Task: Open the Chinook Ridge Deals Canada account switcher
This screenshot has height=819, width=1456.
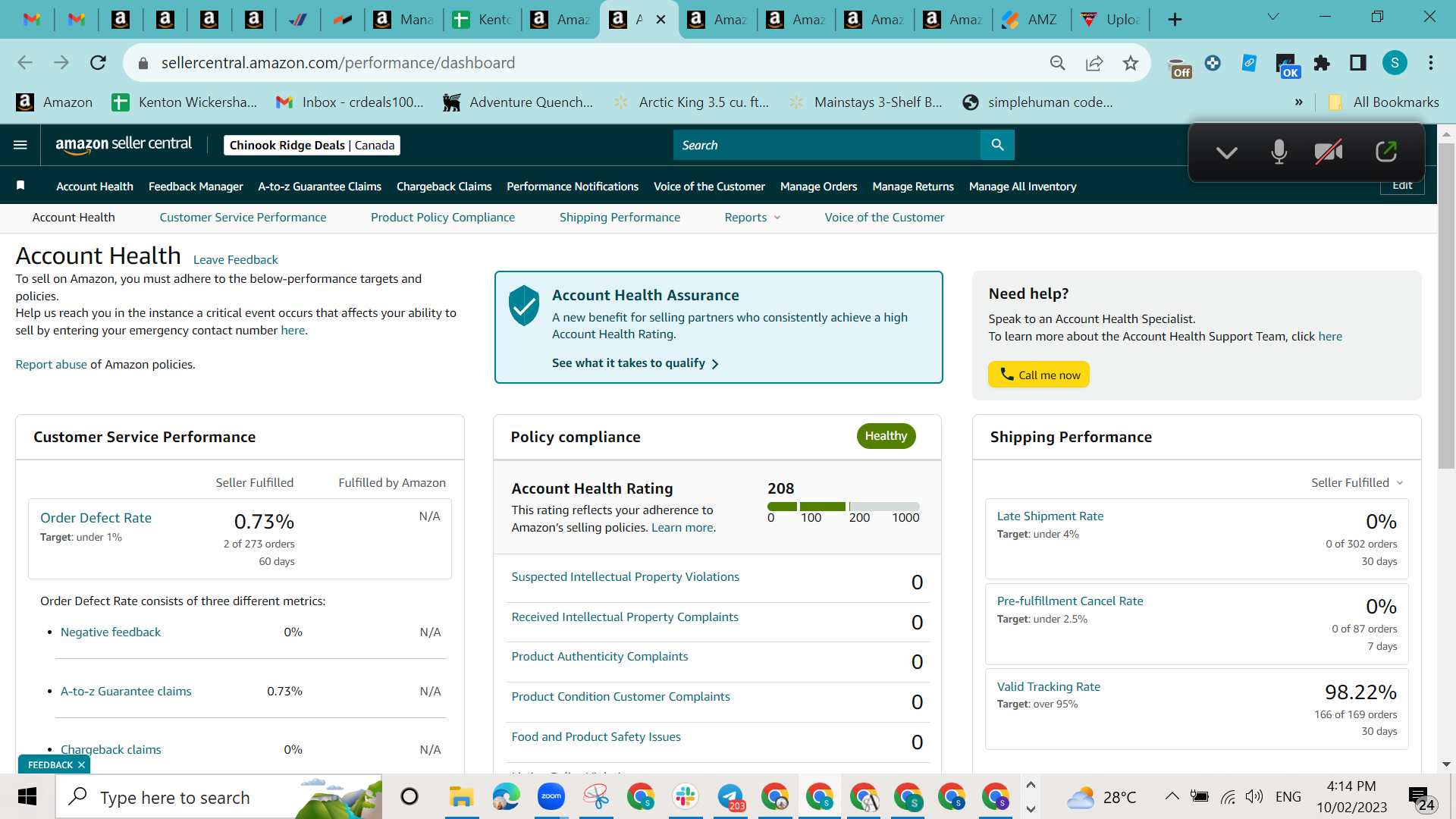Action: coord(312,145)
